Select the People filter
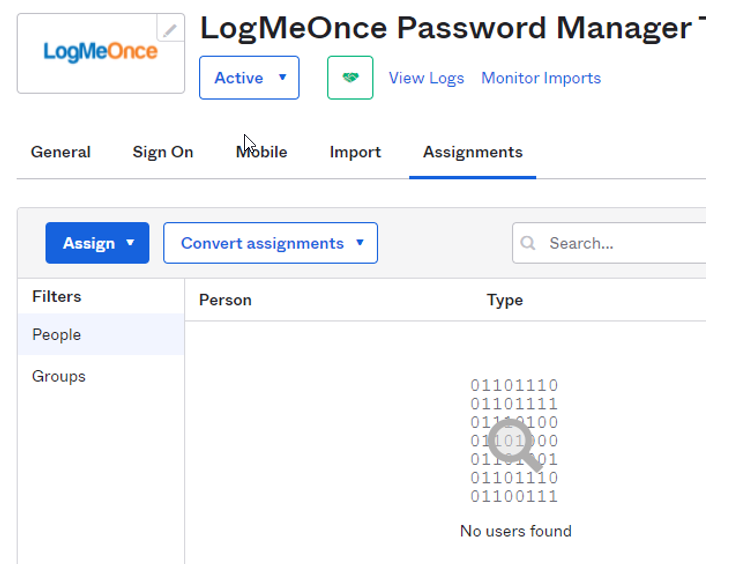Image resolution: width=753 pixels, height=564 pixels. click(101, 335)
